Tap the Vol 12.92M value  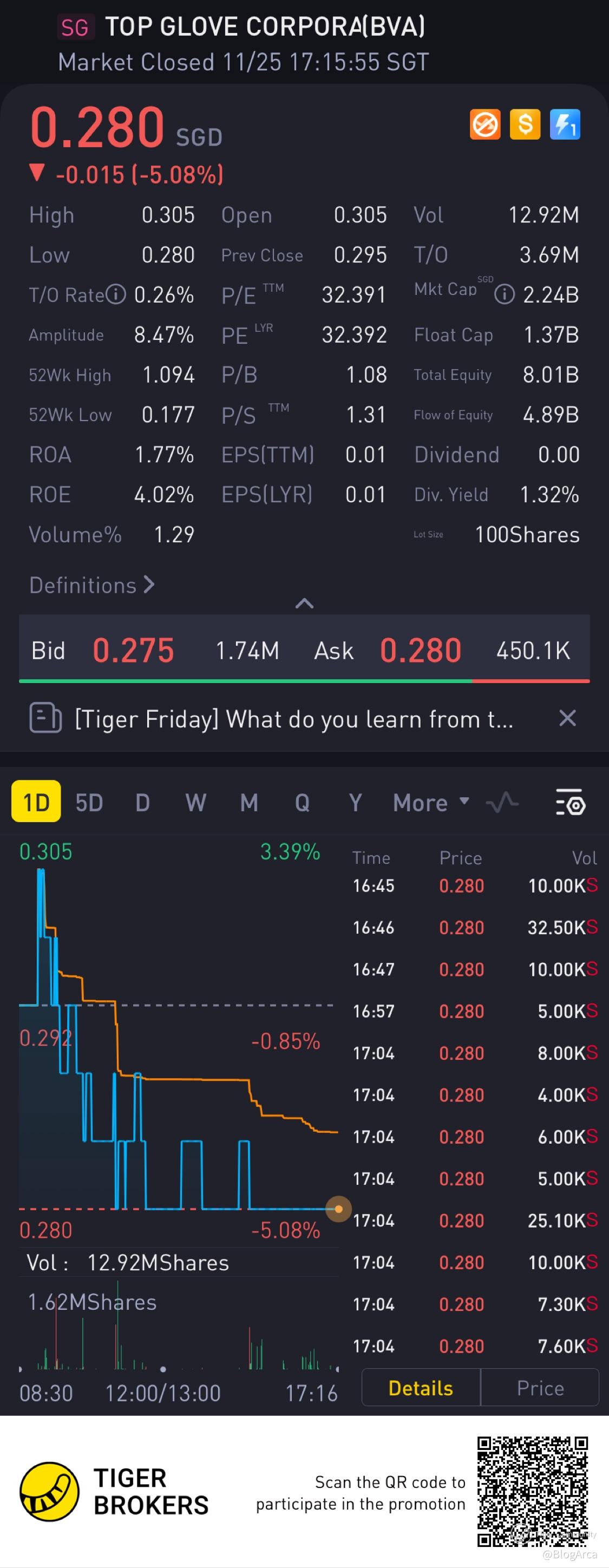pos(544,215)
